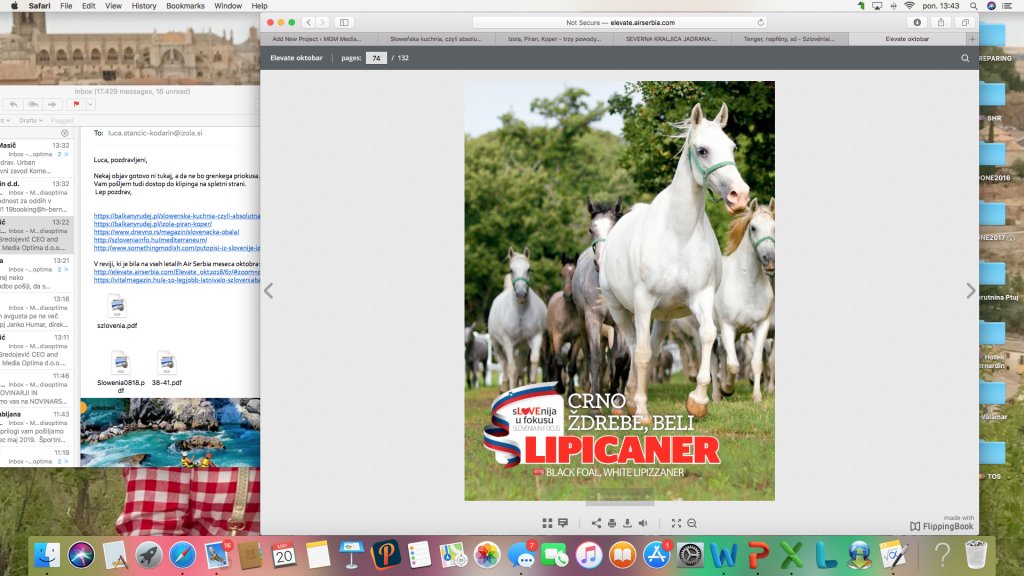This screenshot has height=576, width=1024.
Task: Select the 13:22 Sredojević CEO message
Action: coord(37,235)
